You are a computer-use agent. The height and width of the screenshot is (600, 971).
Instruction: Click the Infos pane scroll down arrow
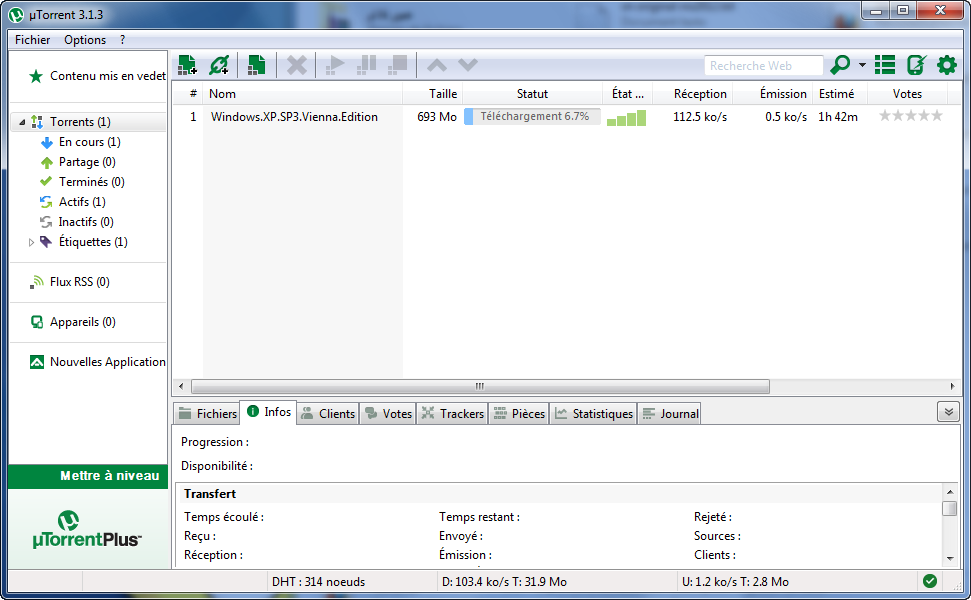[x=950, y=559]
